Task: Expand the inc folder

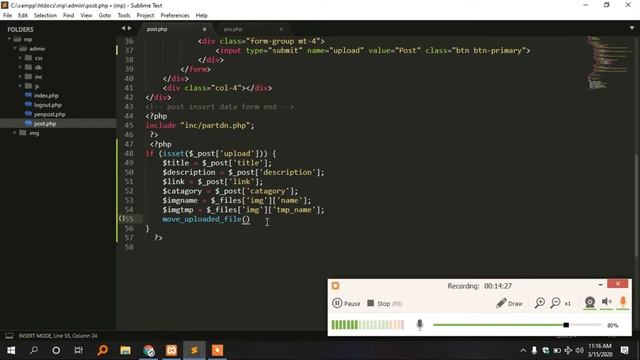Action: [x=20, y=77]
